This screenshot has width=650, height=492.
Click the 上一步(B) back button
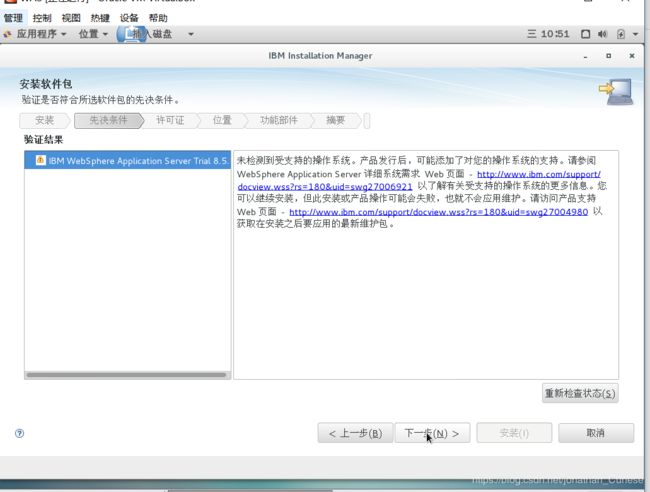point(355,433)
